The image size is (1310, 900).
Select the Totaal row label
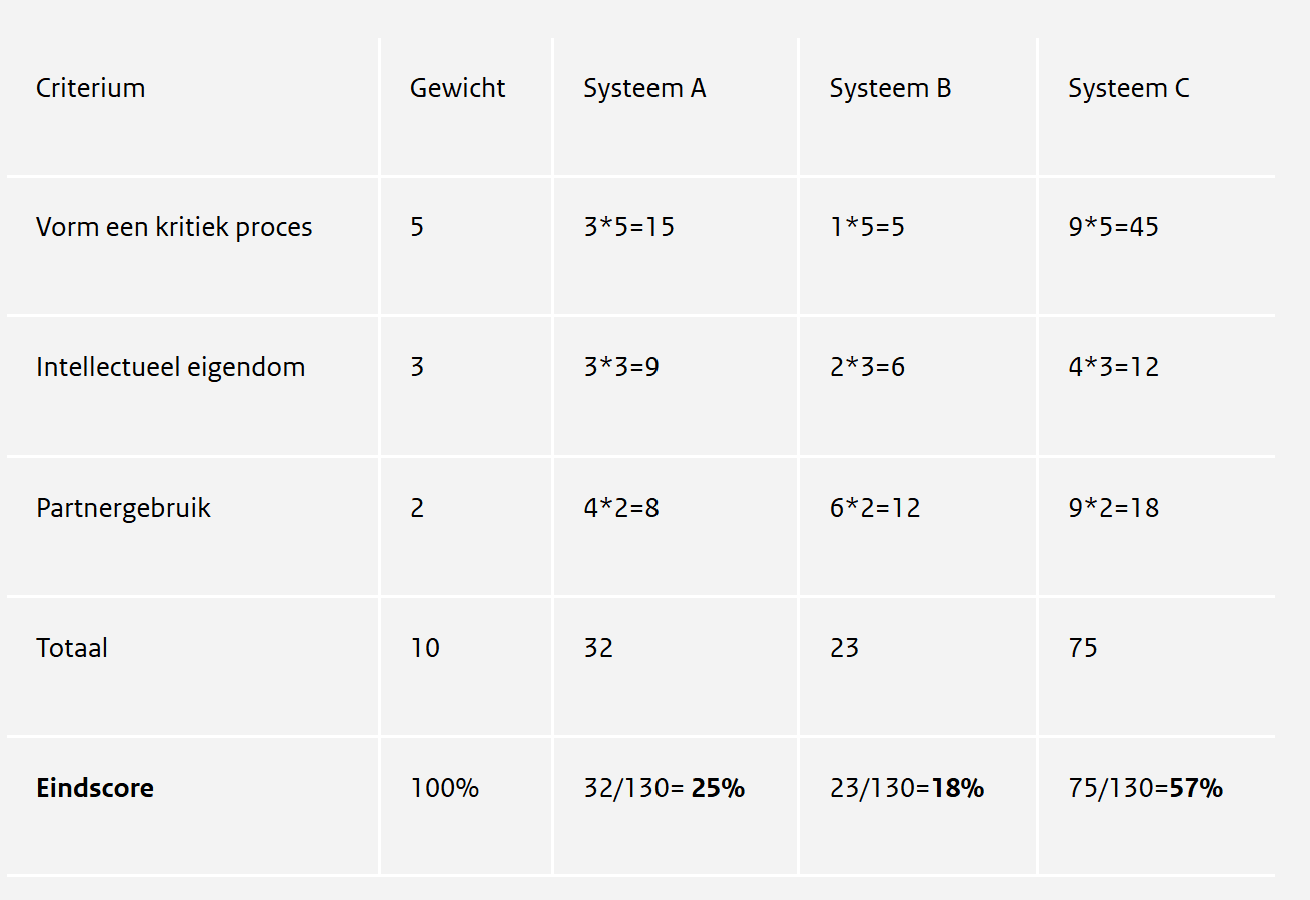pos(72,648)
